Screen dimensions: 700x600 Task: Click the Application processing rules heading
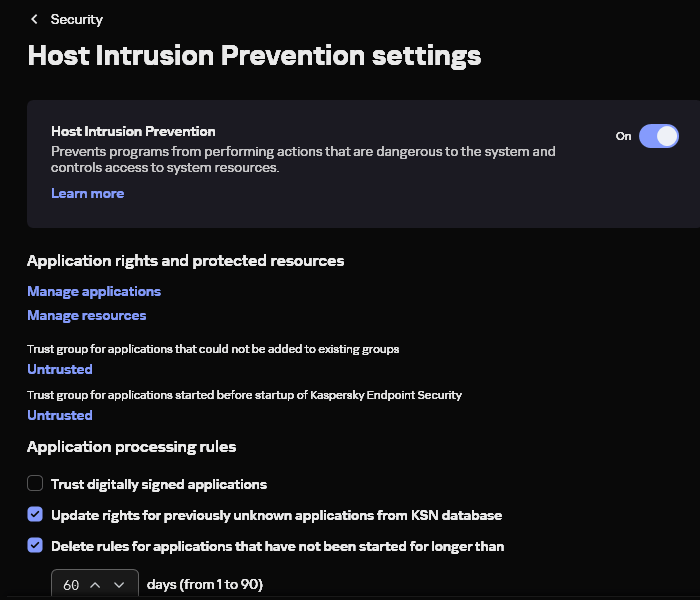click(x=131, y=446)
